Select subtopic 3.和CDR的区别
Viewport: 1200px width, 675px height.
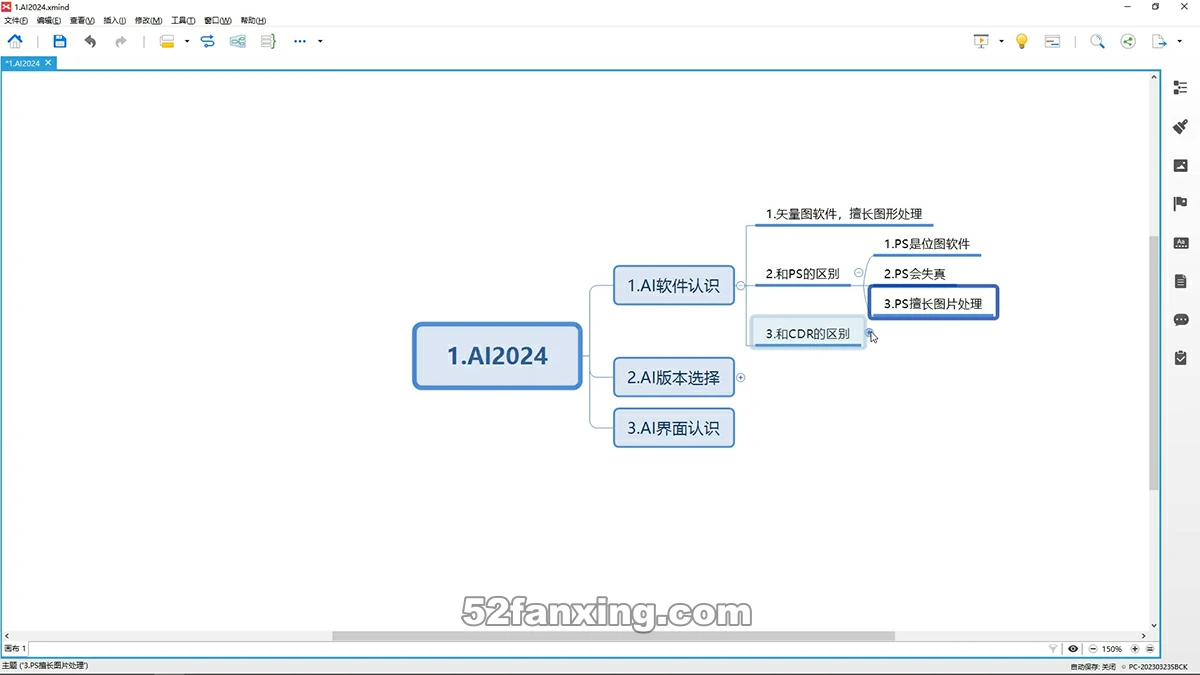[x=808, y=334]
